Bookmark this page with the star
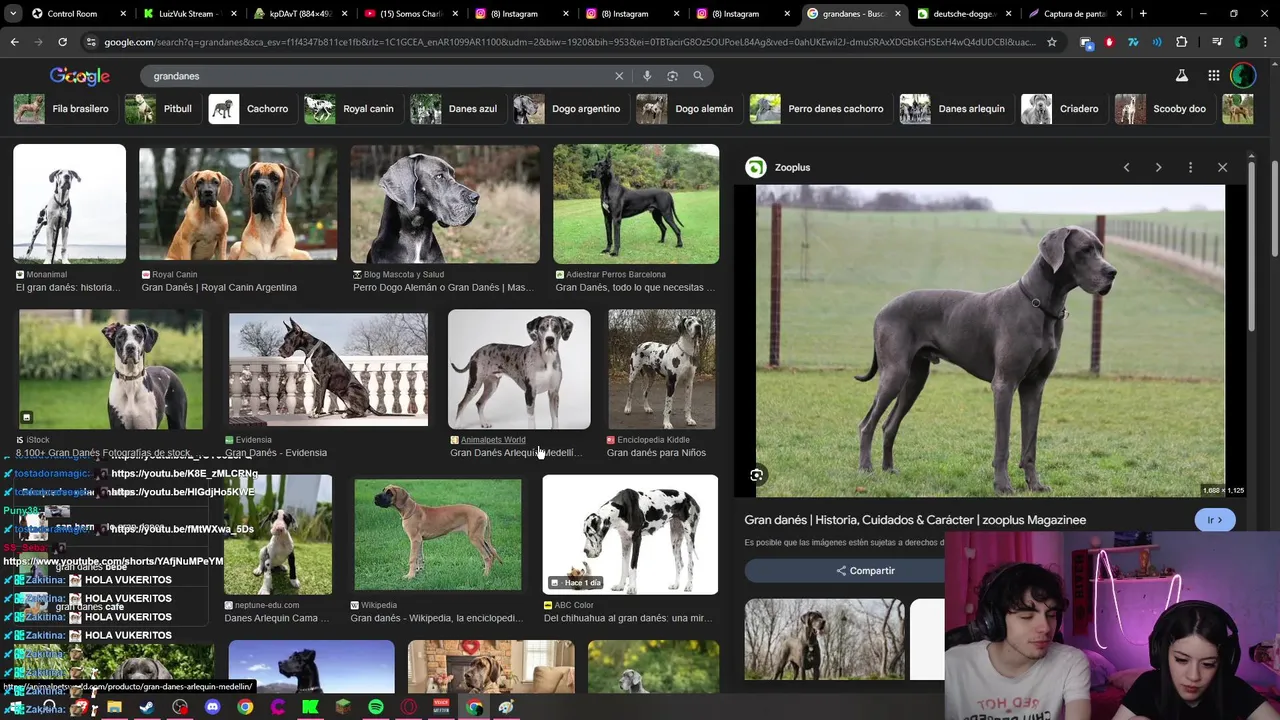This screenshot has width=1280, height=720. click(x=1052, y=42)
